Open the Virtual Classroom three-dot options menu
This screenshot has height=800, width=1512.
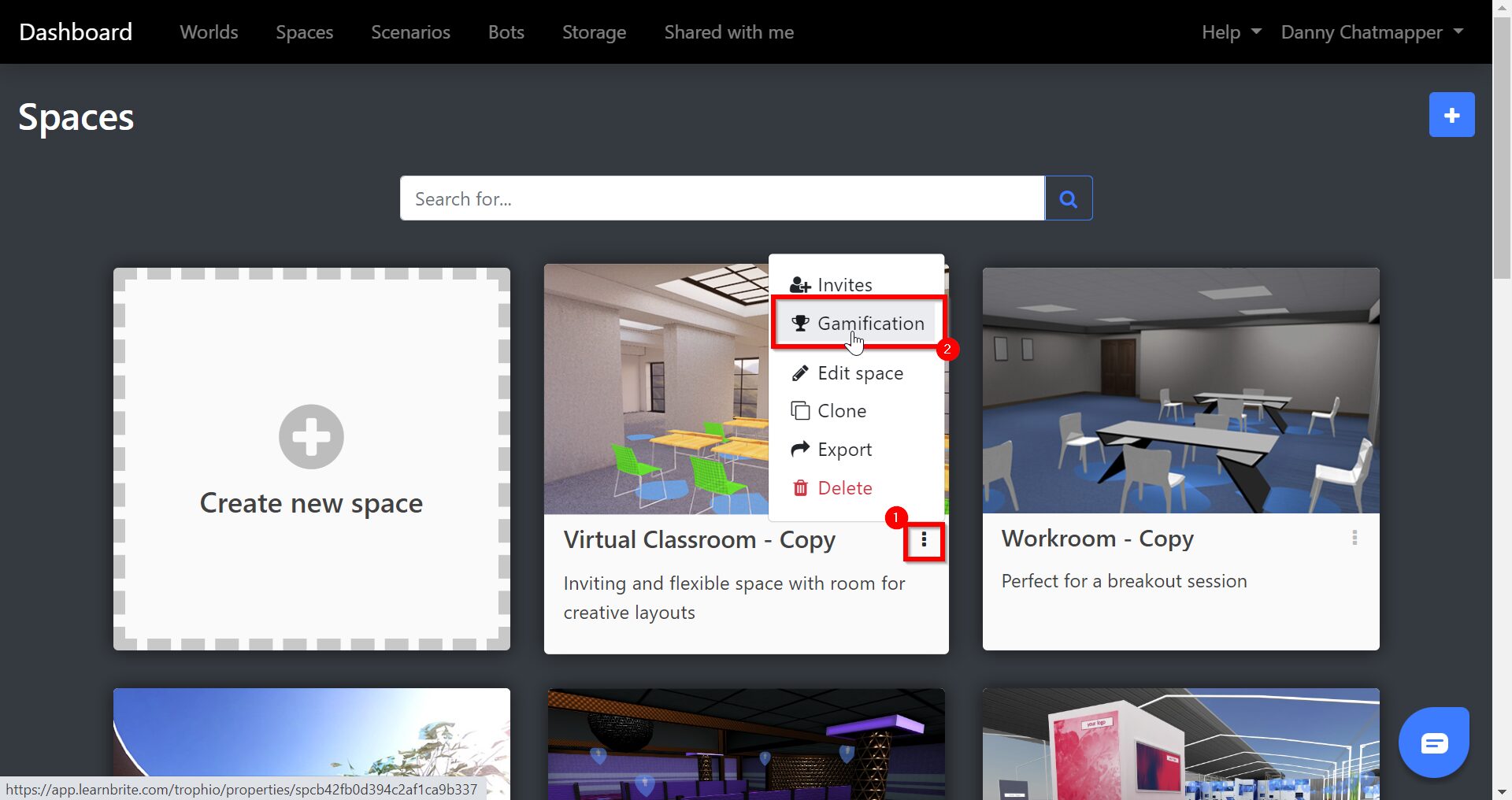click(924, 540)
